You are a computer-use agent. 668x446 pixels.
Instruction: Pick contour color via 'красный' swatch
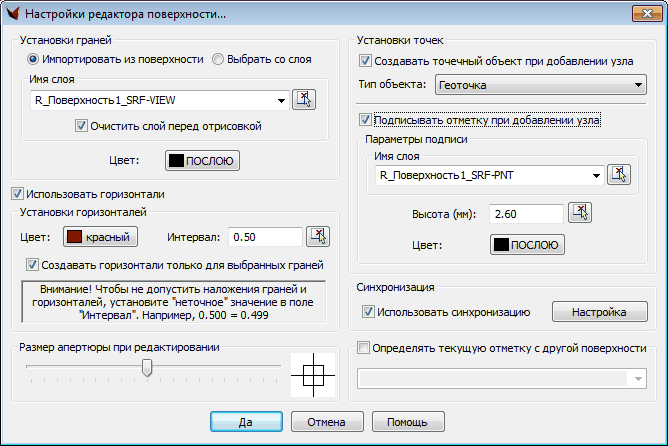[x=100, y=237]
